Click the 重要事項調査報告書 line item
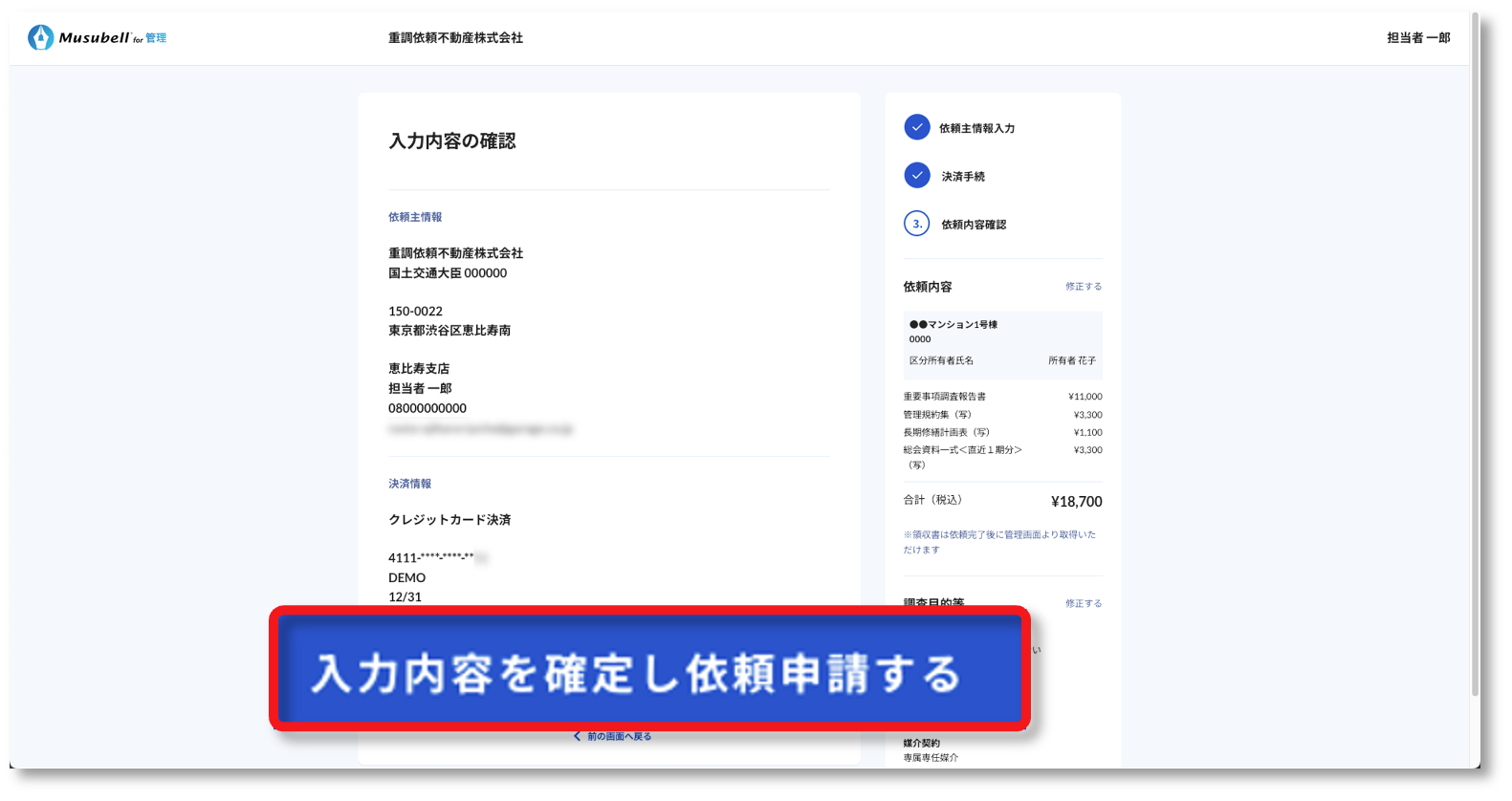1512x801 pixels. pos(944,397)
